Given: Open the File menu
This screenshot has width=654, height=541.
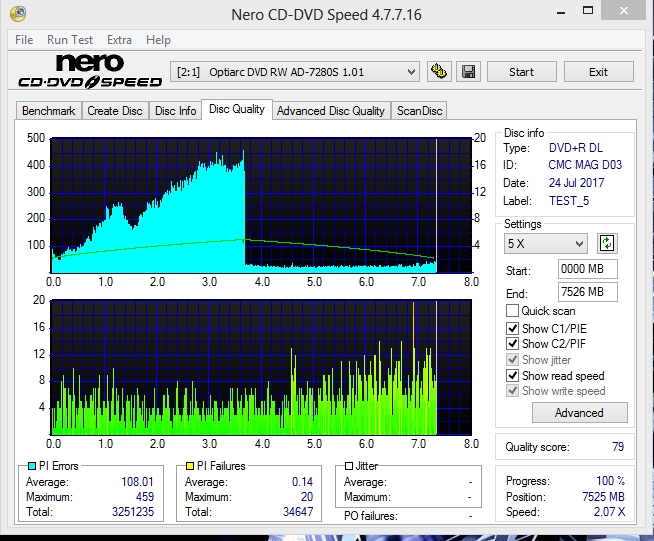Looking at the screenshot, I should point(24,40).
